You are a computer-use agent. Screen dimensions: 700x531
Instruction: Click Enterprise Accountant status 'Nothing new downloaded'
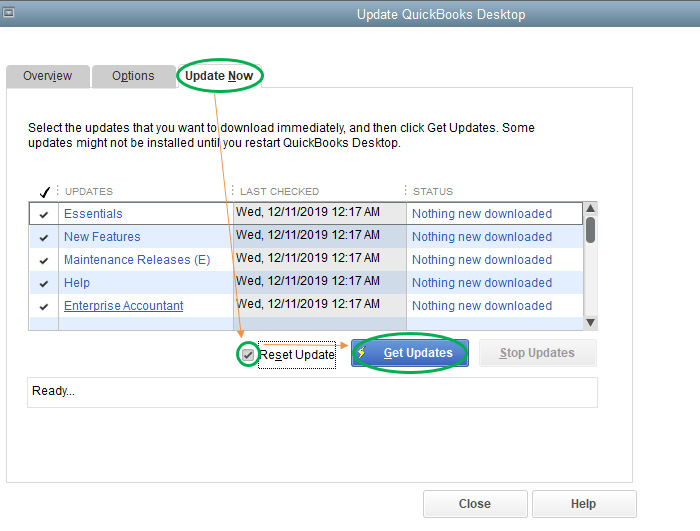coord(482,306)
